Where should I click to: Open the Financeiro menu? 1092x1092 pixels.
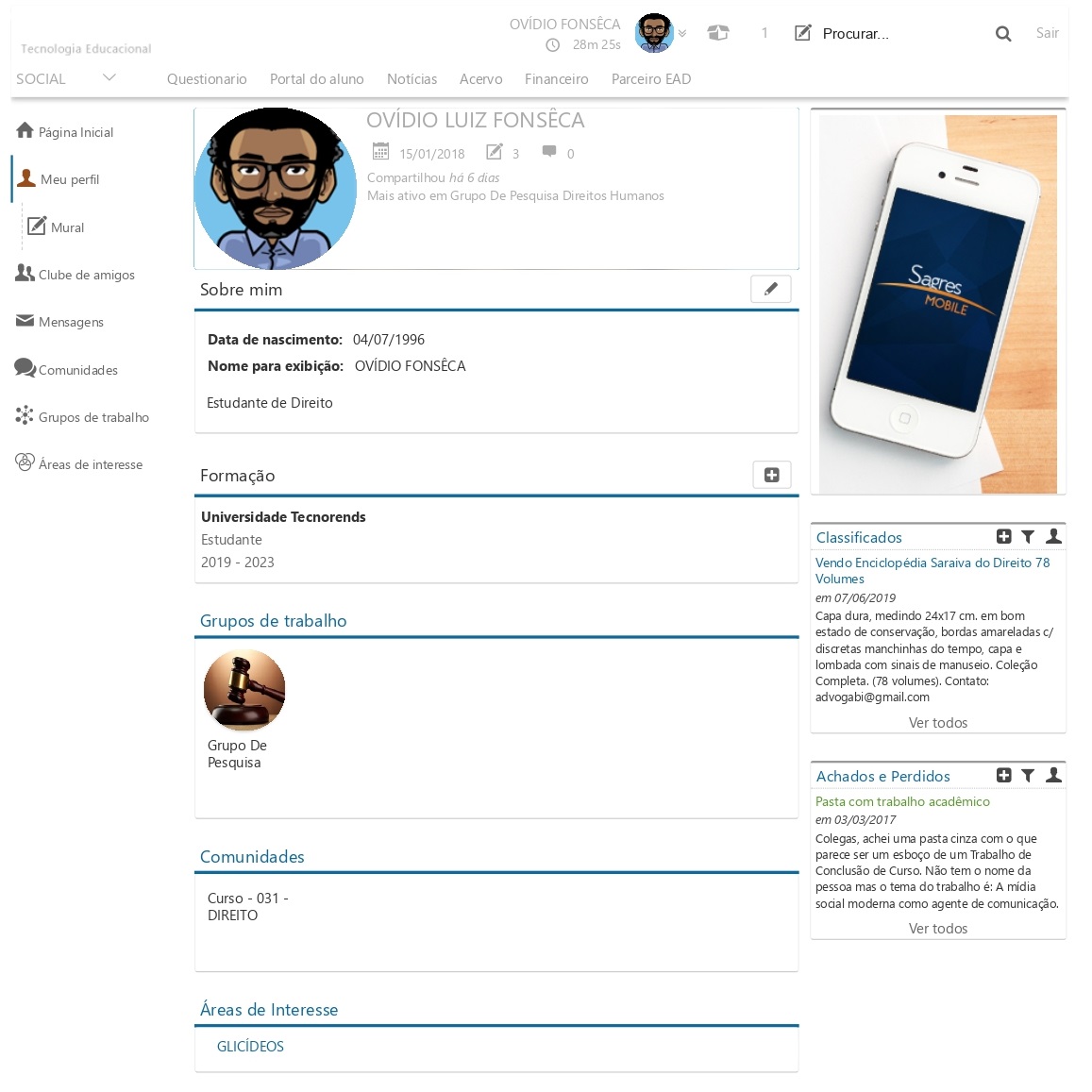click(556, 79)
